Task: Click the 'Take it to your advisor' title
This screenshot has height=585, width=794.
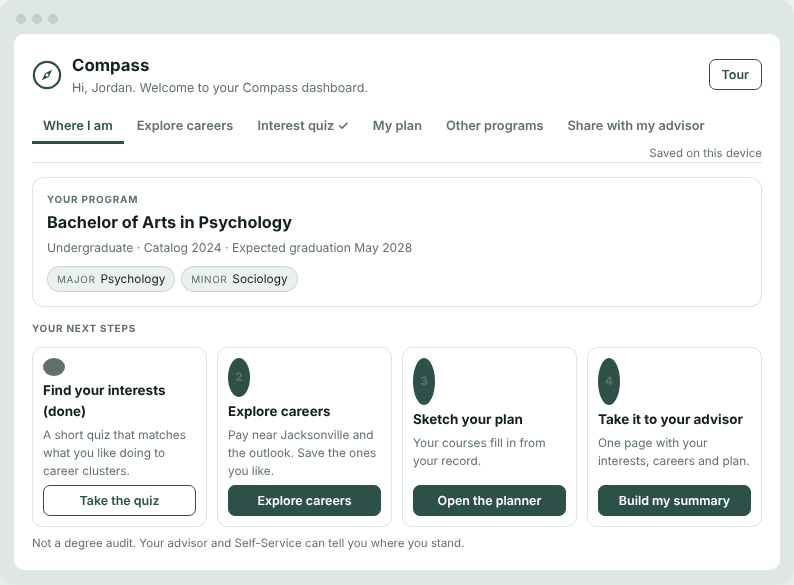Action: [x=670, y=419]
